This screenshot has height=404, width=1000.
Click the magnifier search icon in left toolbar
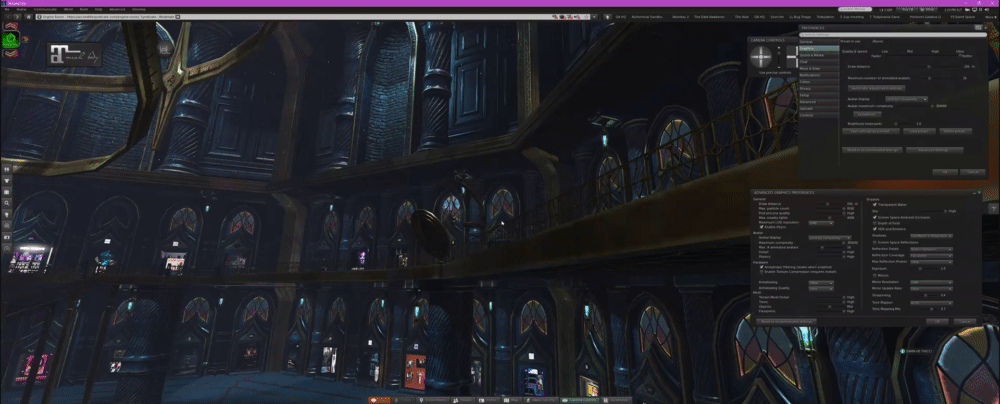pos(6,202)
